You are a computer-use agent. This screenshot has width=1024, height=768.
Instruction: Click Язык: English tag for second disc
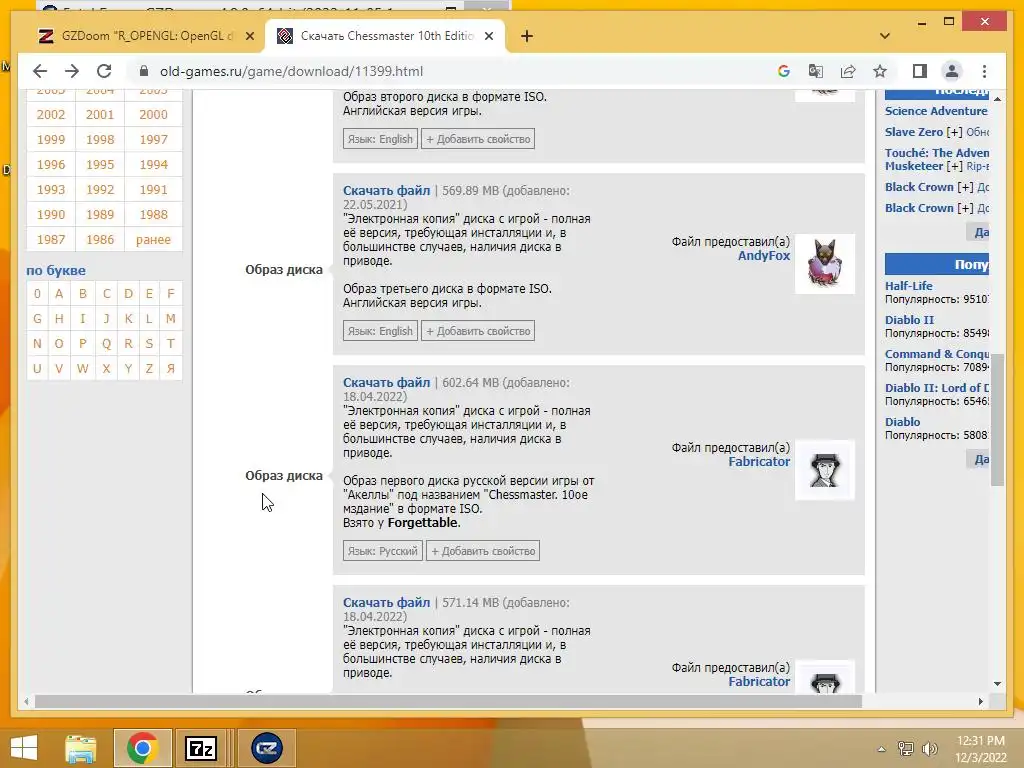coord(380,138)
